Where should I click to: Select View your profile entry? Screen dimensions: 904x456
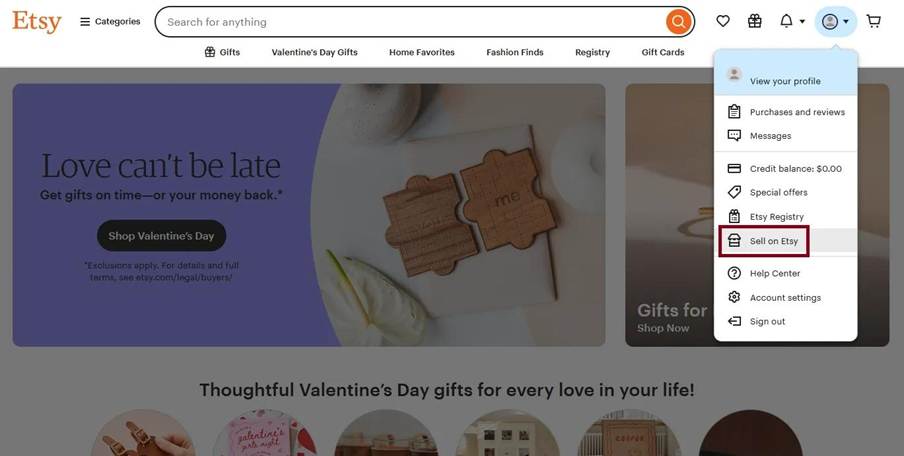tap(784, 81)
